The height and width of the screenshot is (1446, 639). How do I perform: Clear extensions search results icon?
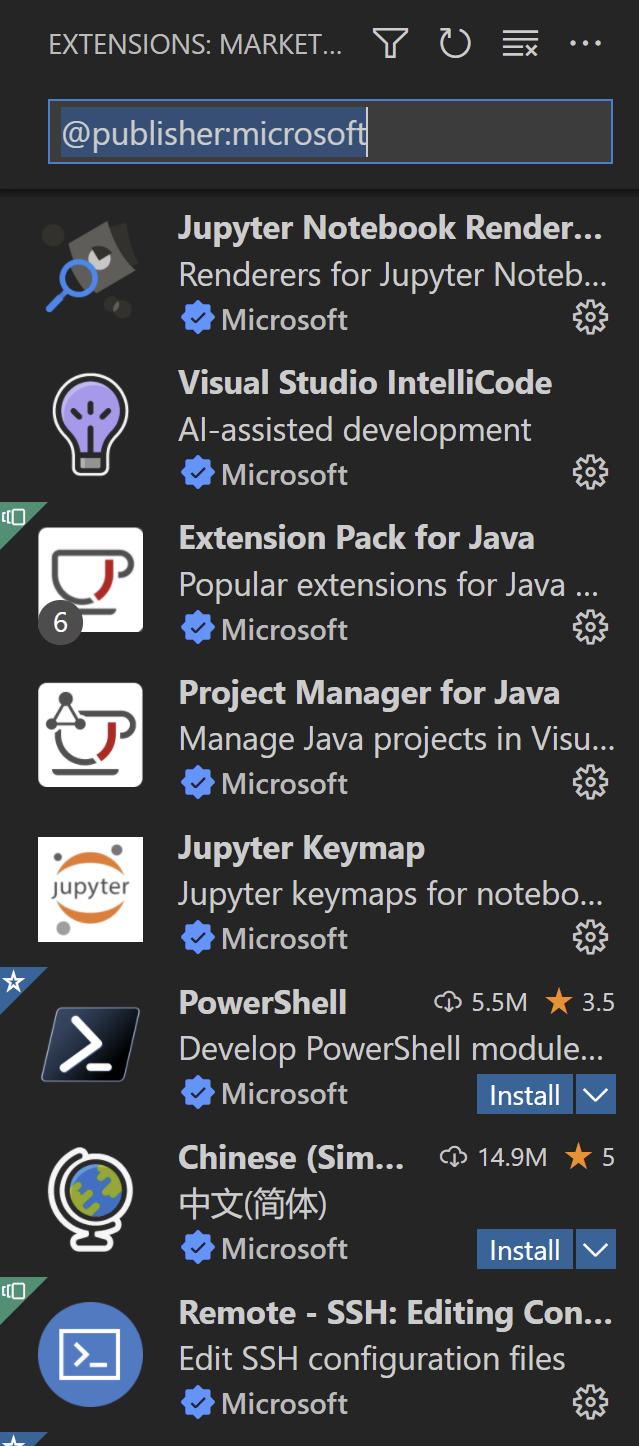(520, 44)
